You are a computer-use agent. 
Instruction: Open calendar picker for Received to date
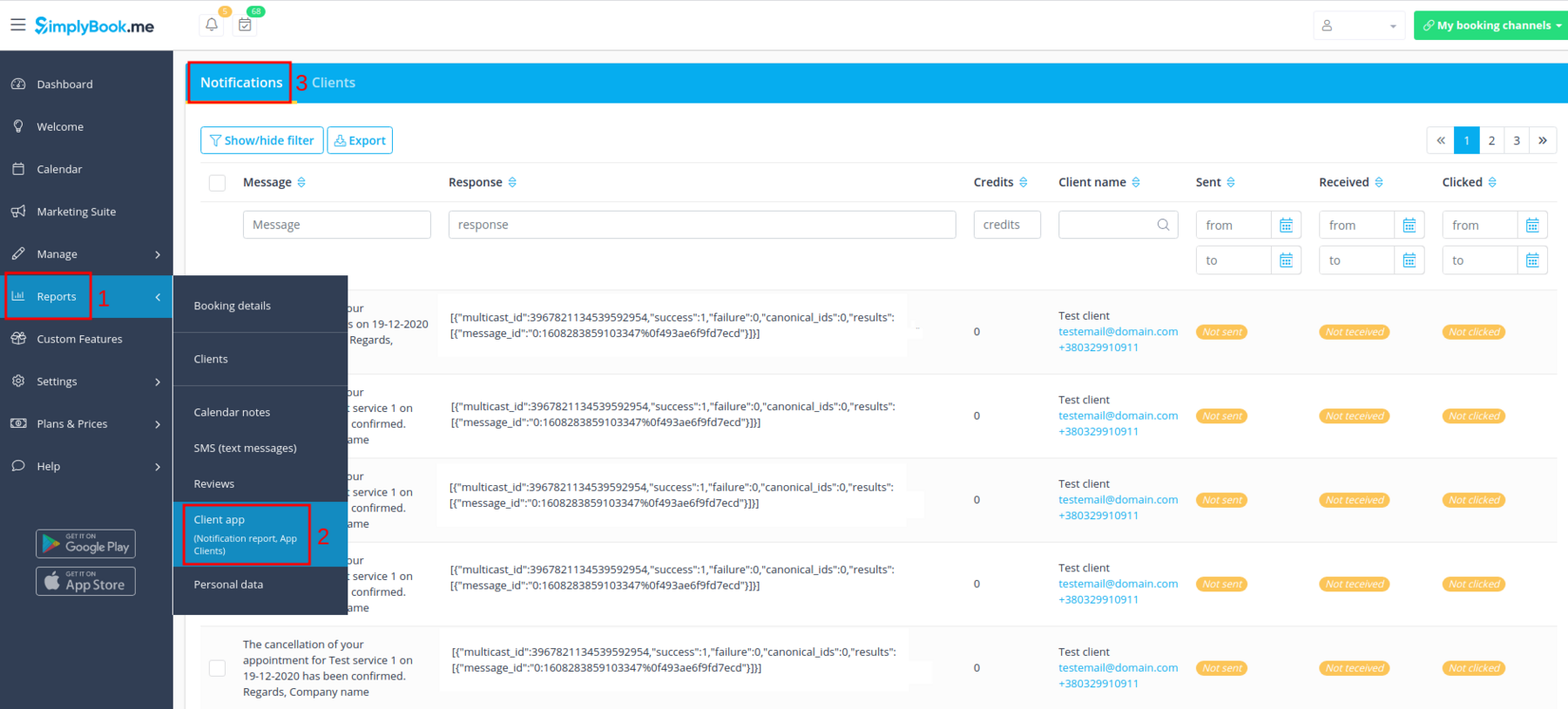tap(1409, 260)
